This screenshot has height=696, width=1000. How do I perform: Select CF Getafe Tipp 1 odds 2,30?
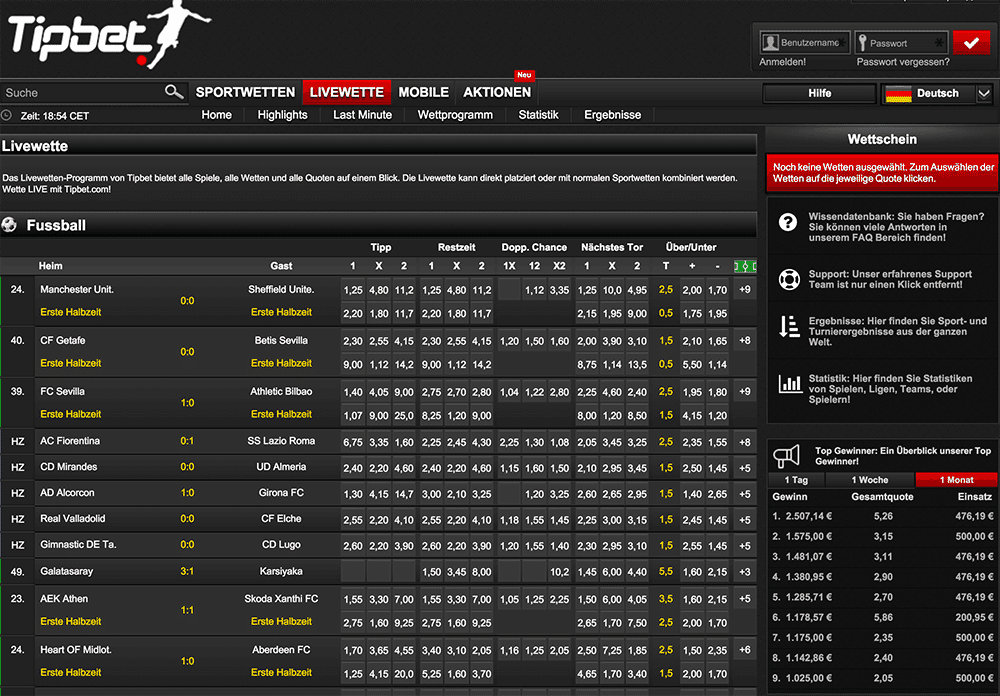point(353,341)
